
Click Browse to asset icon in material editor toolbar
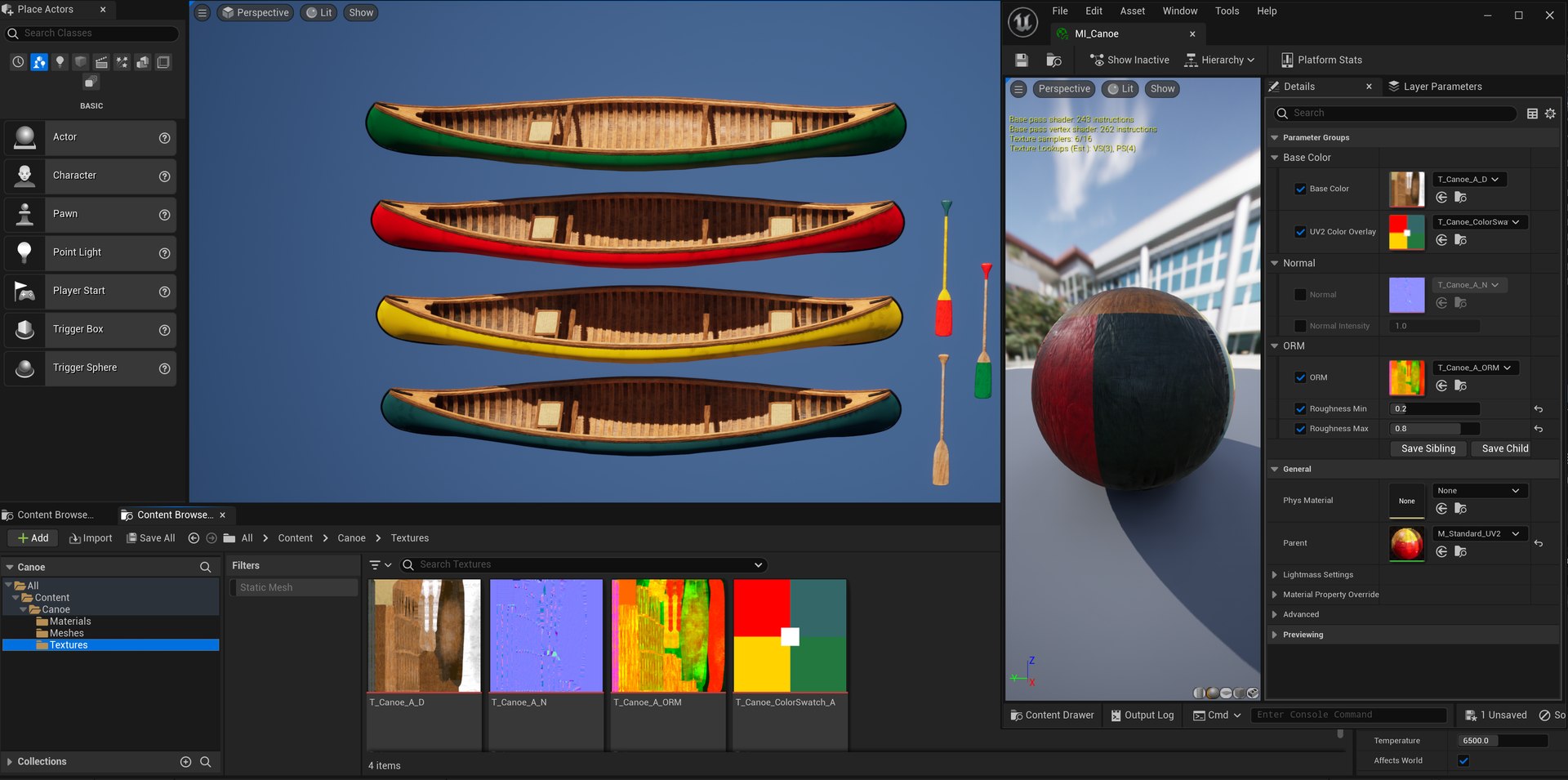pos(1053,60)
